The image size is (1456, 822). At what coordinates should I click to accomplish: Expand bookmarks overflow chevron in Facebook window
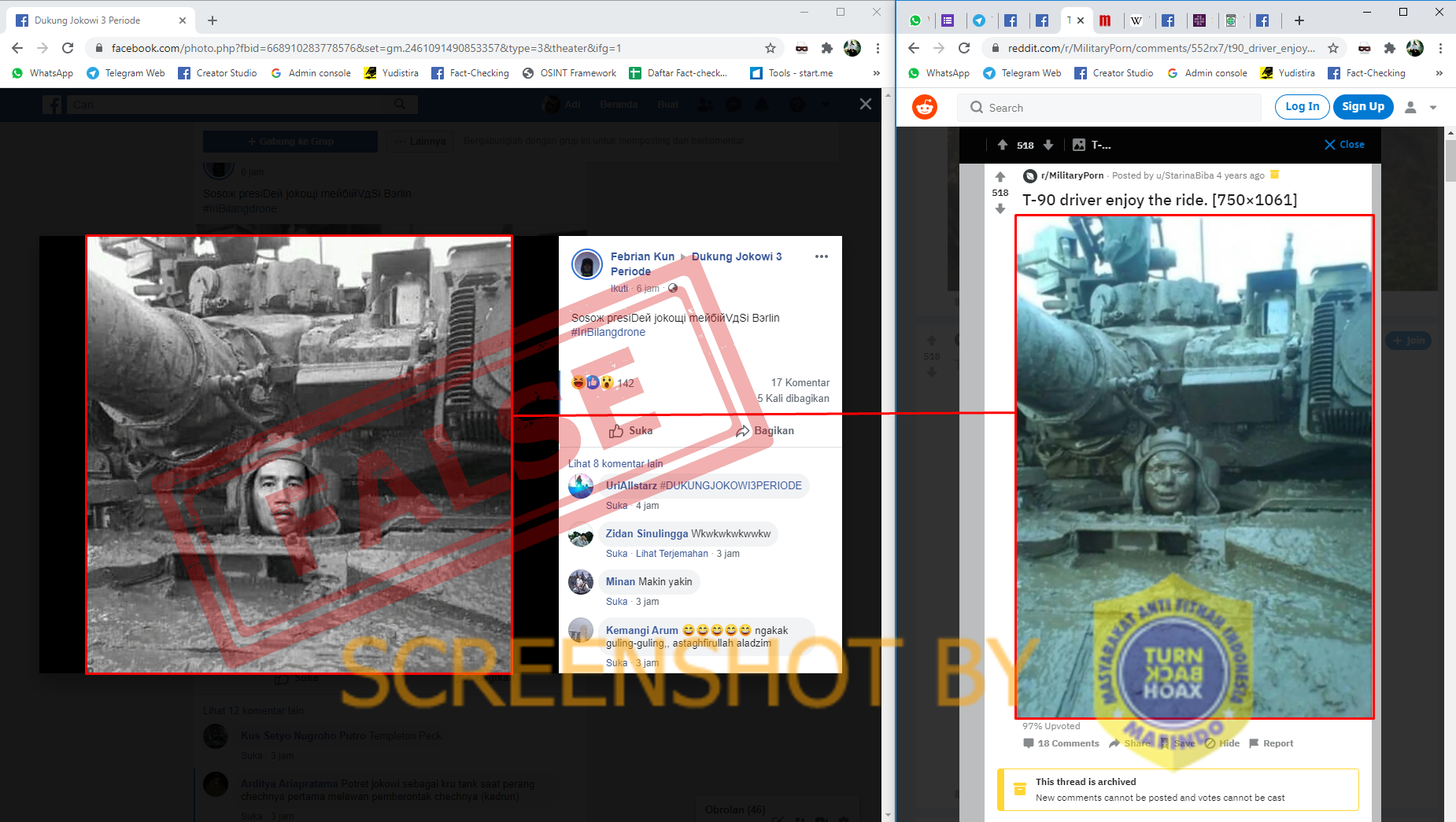876,73
